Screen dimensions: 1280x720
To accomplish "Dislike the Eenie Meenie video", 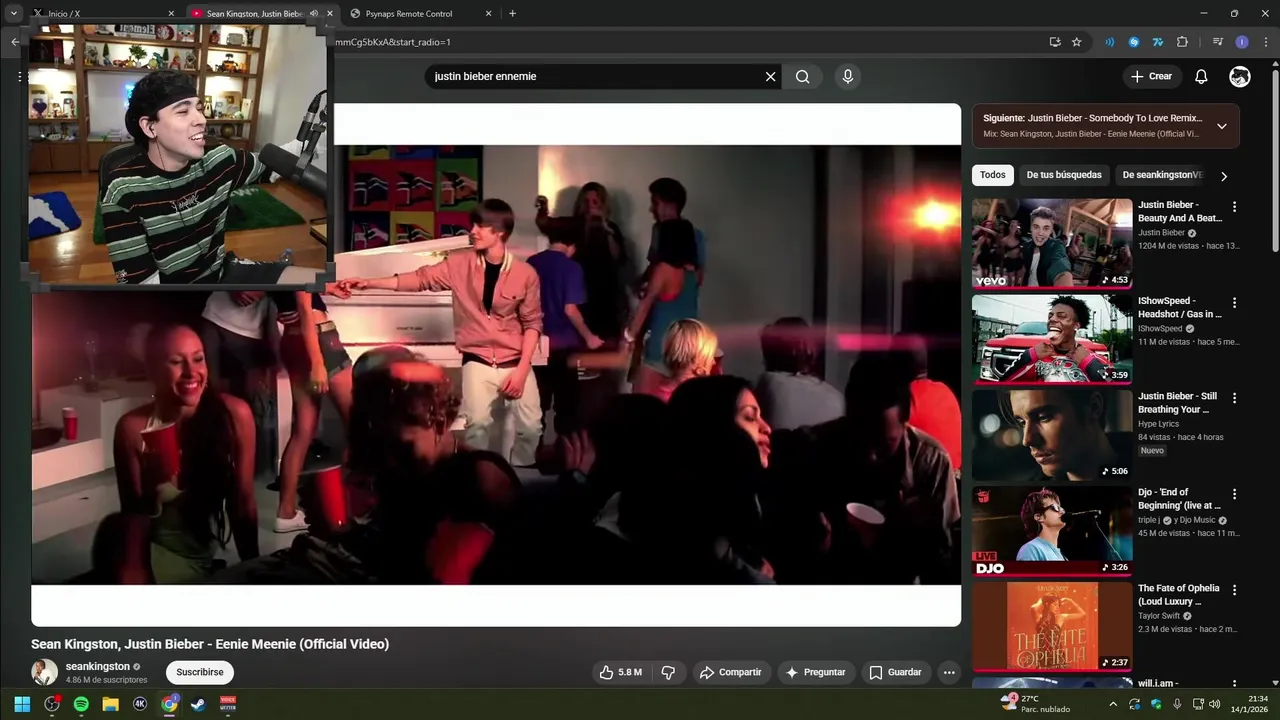I will coord(668,672).
